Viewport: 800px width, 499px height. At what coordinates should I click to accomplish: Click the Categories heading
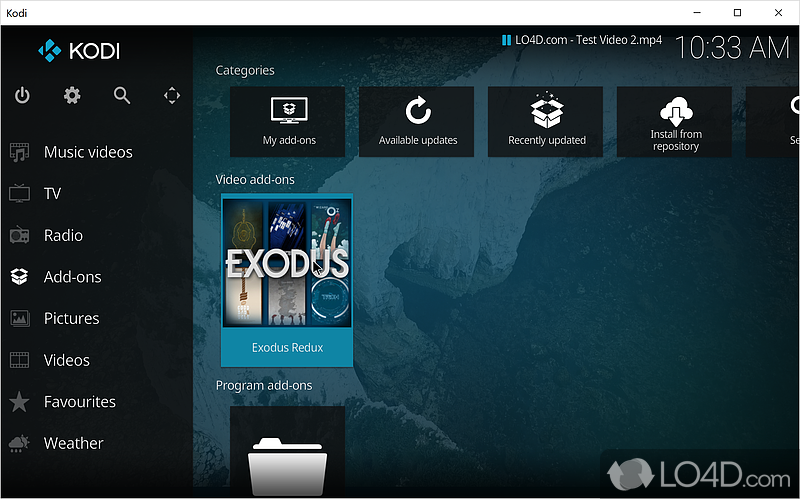coord(245,70)
